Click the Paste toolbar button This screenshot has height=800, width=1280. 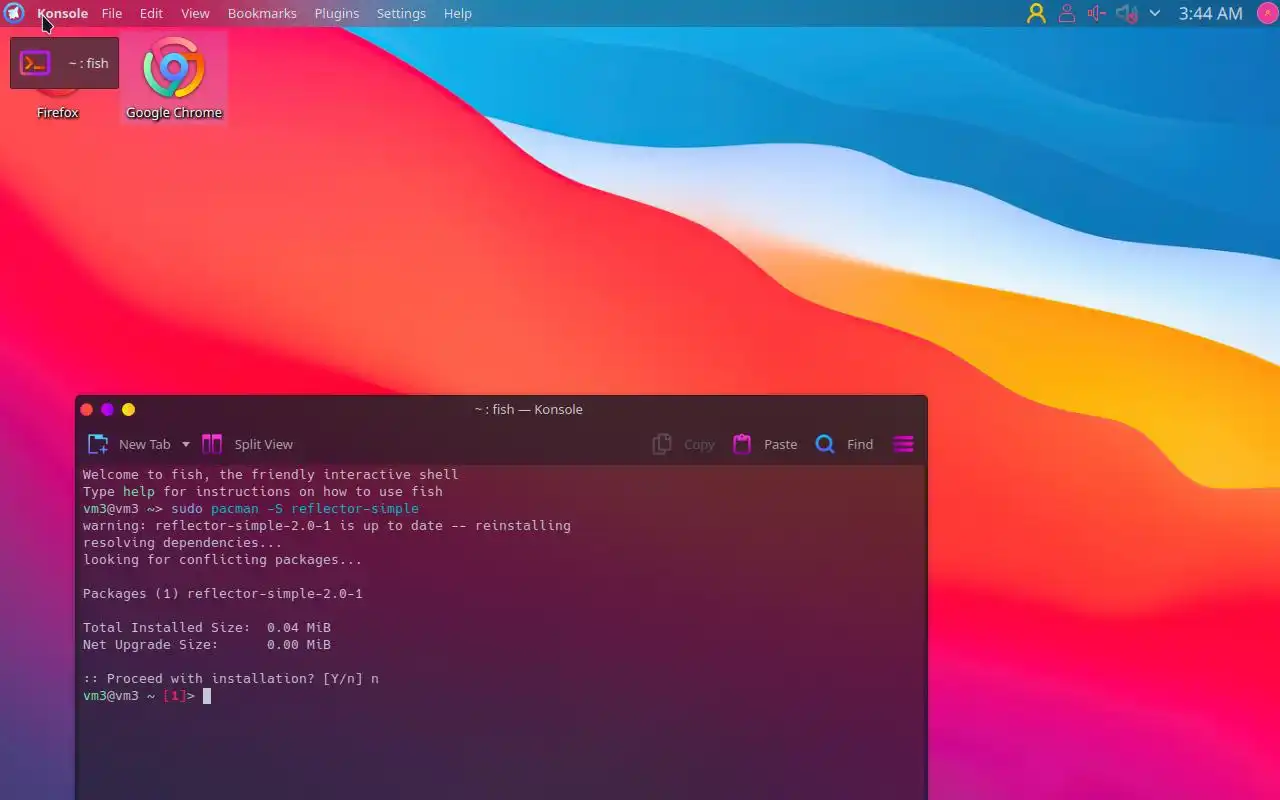[x=765, y=444]
